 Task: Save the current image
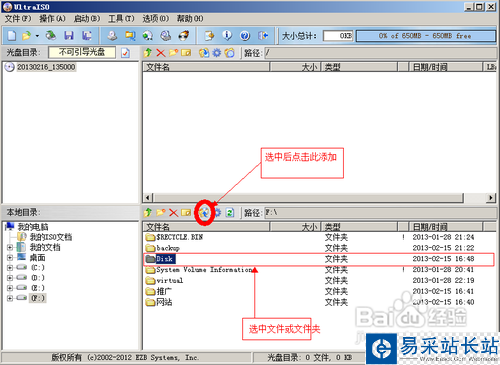(x=69, y=36)
